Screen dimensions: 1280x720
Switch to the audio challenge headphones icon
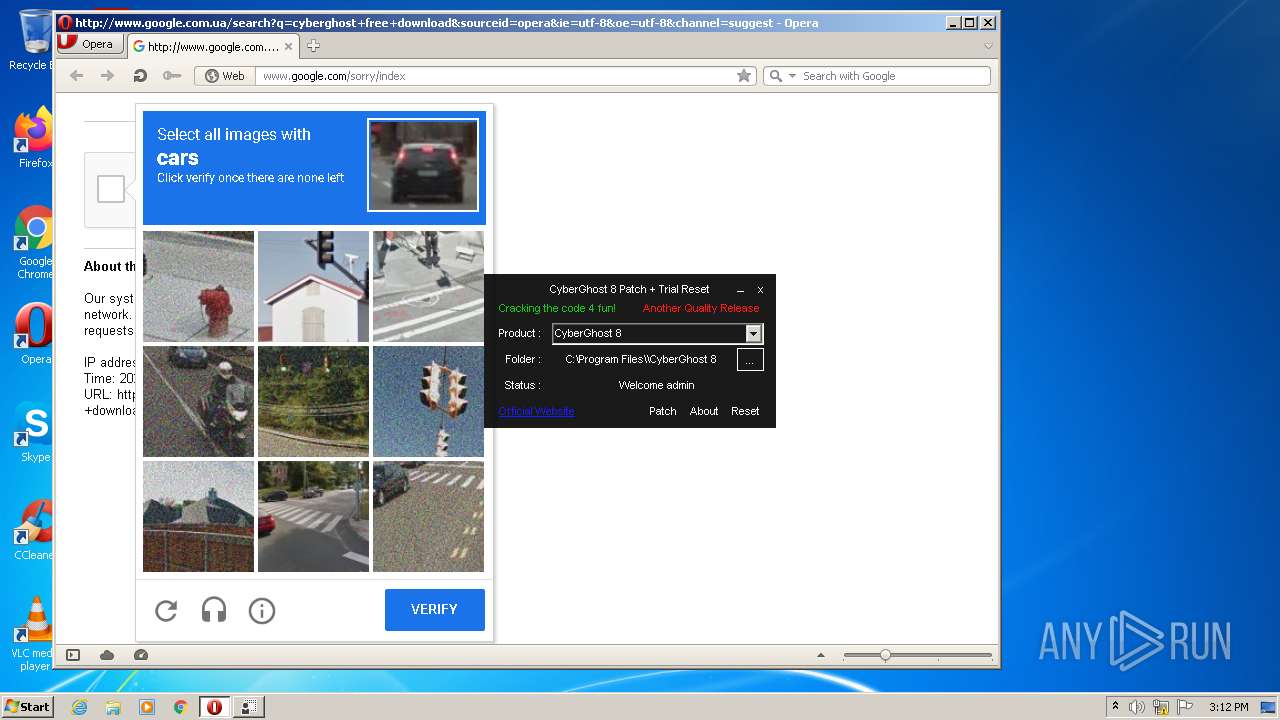214,610
